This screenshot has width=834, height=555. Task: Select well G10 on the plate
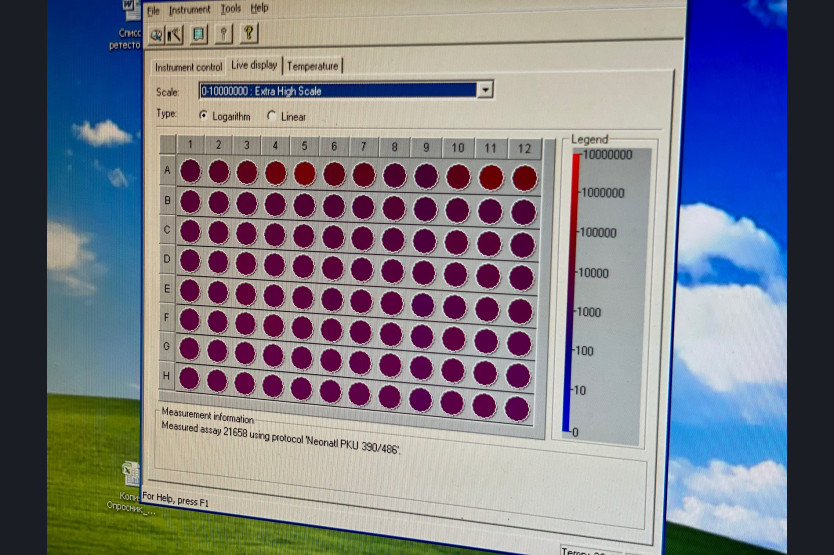453,370
